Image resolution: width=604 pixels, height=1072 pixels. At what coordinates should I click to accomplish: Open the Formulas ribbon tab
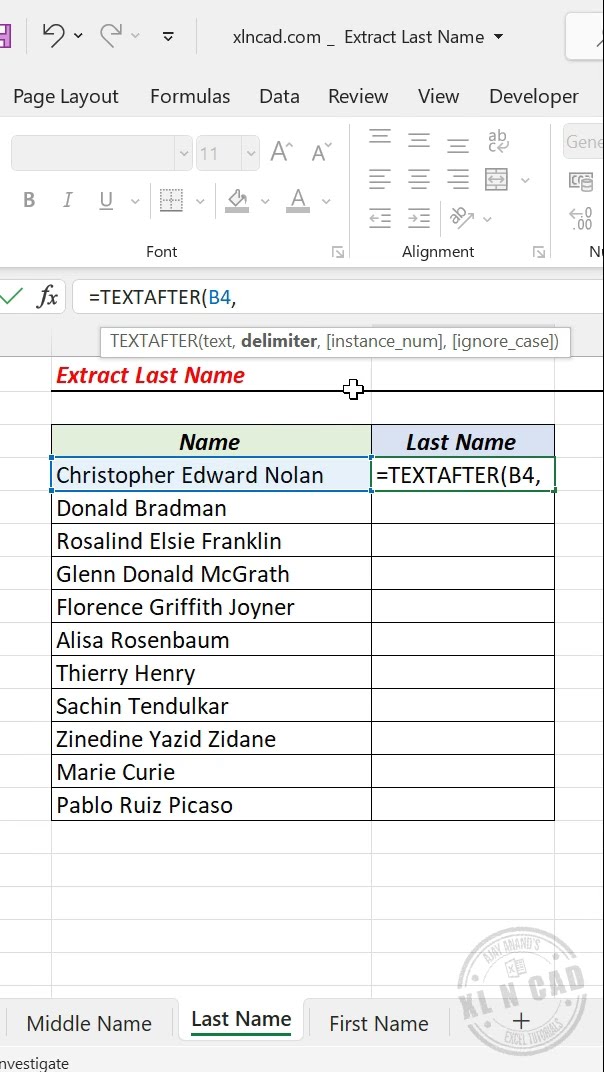[x=190, y=96]
